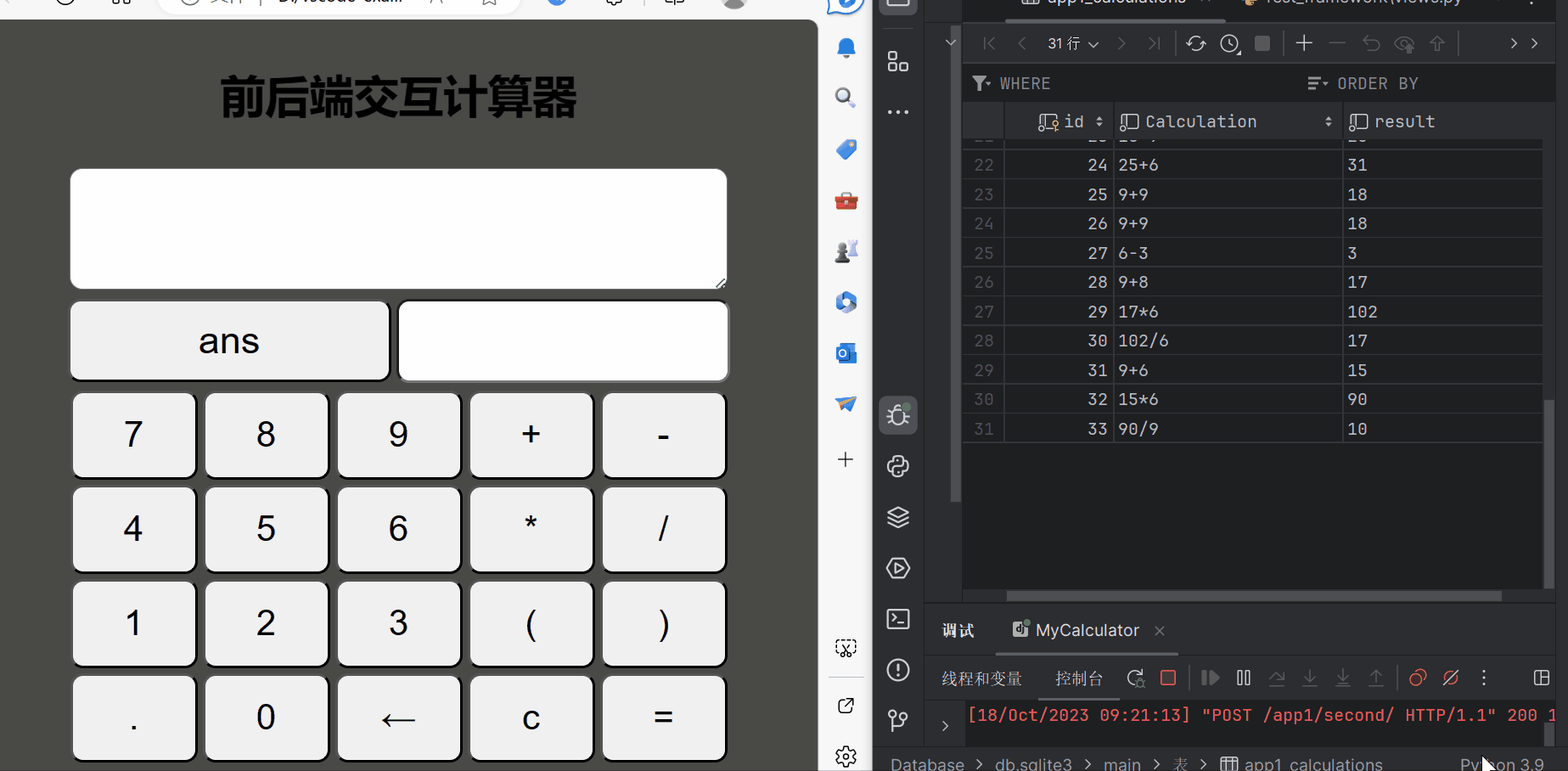Click the calculator expression input field
Image resolution: width=1568 pixels, height=771 pixels.
coord(397,228)
